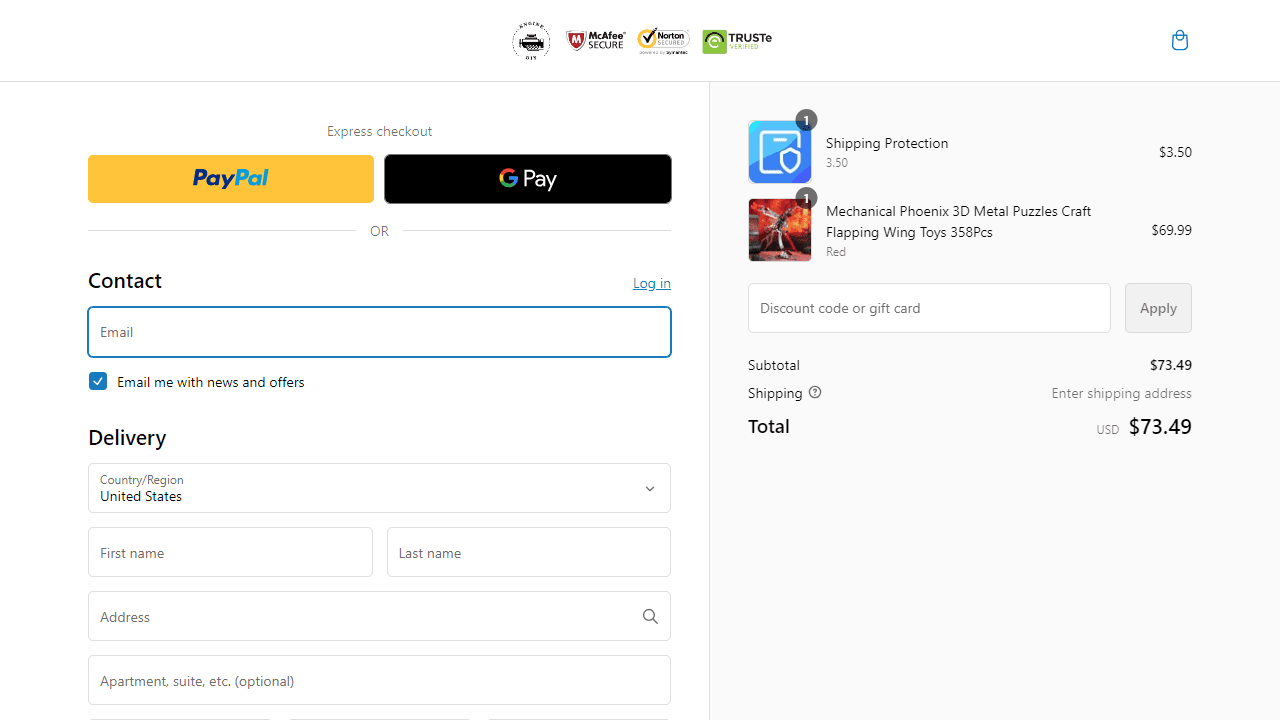Focus the Address field
The image size is (1280, 720).
pyautogui.click(x=379, y=616)
